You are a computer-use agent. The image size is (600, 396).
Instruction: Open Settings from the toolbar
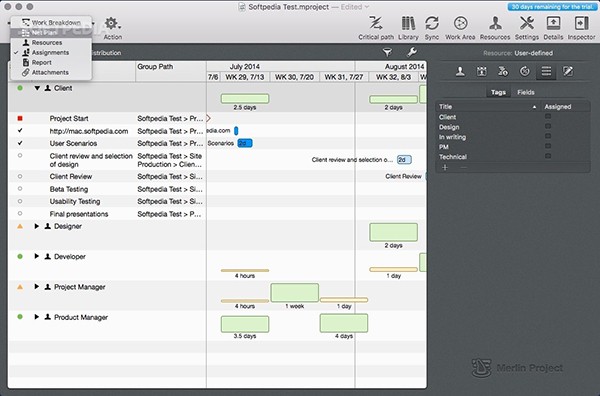point(527,23)
